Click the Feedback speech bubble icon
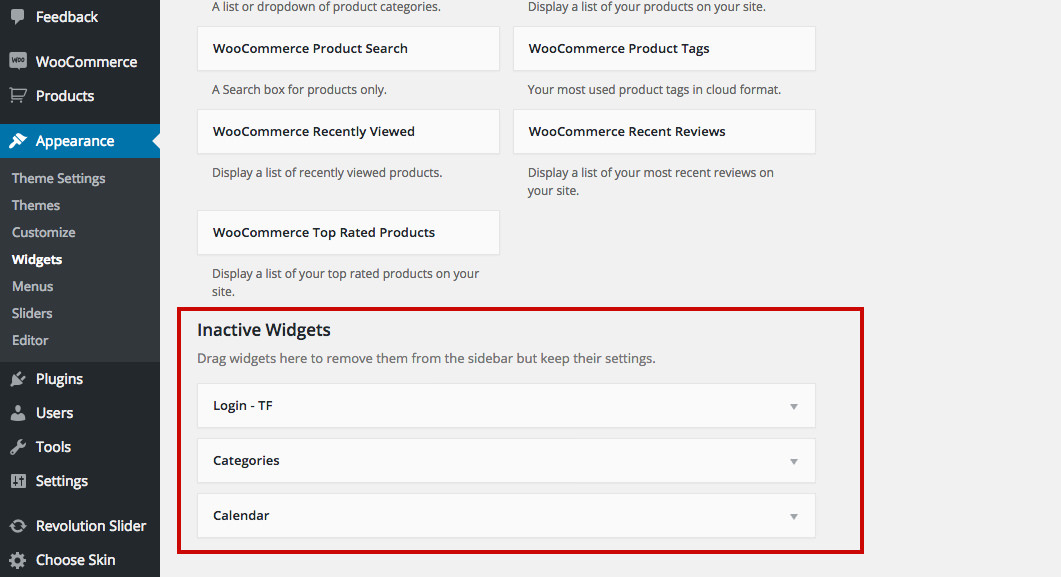This screenshot has height=577, width=1061. point(18,16)
